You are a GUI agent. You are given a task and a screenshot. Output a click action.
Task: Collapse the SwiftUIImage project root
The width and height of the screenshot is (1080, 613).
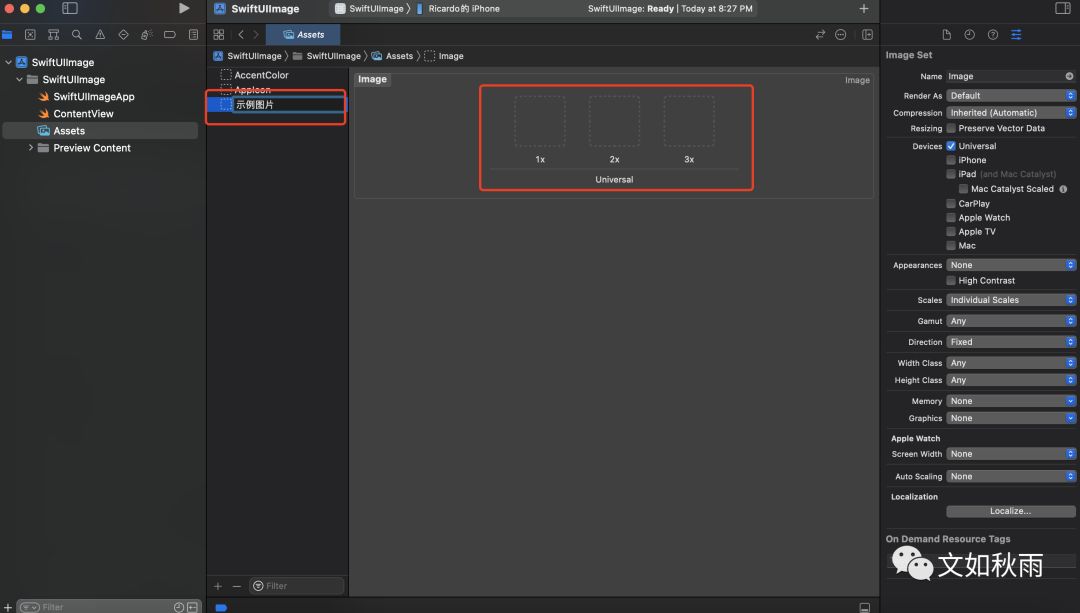[x=8, y=62]
